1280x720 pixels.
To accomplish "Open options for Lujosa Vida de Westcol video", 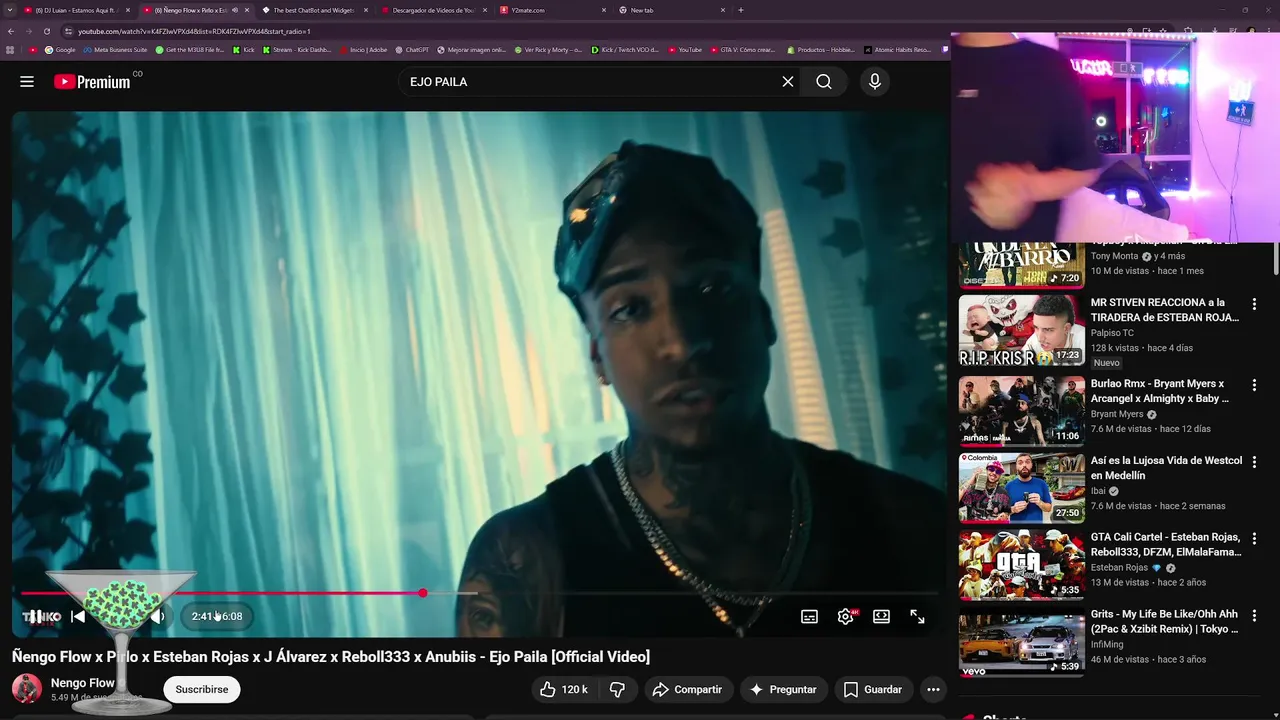I will (1254, 462).
